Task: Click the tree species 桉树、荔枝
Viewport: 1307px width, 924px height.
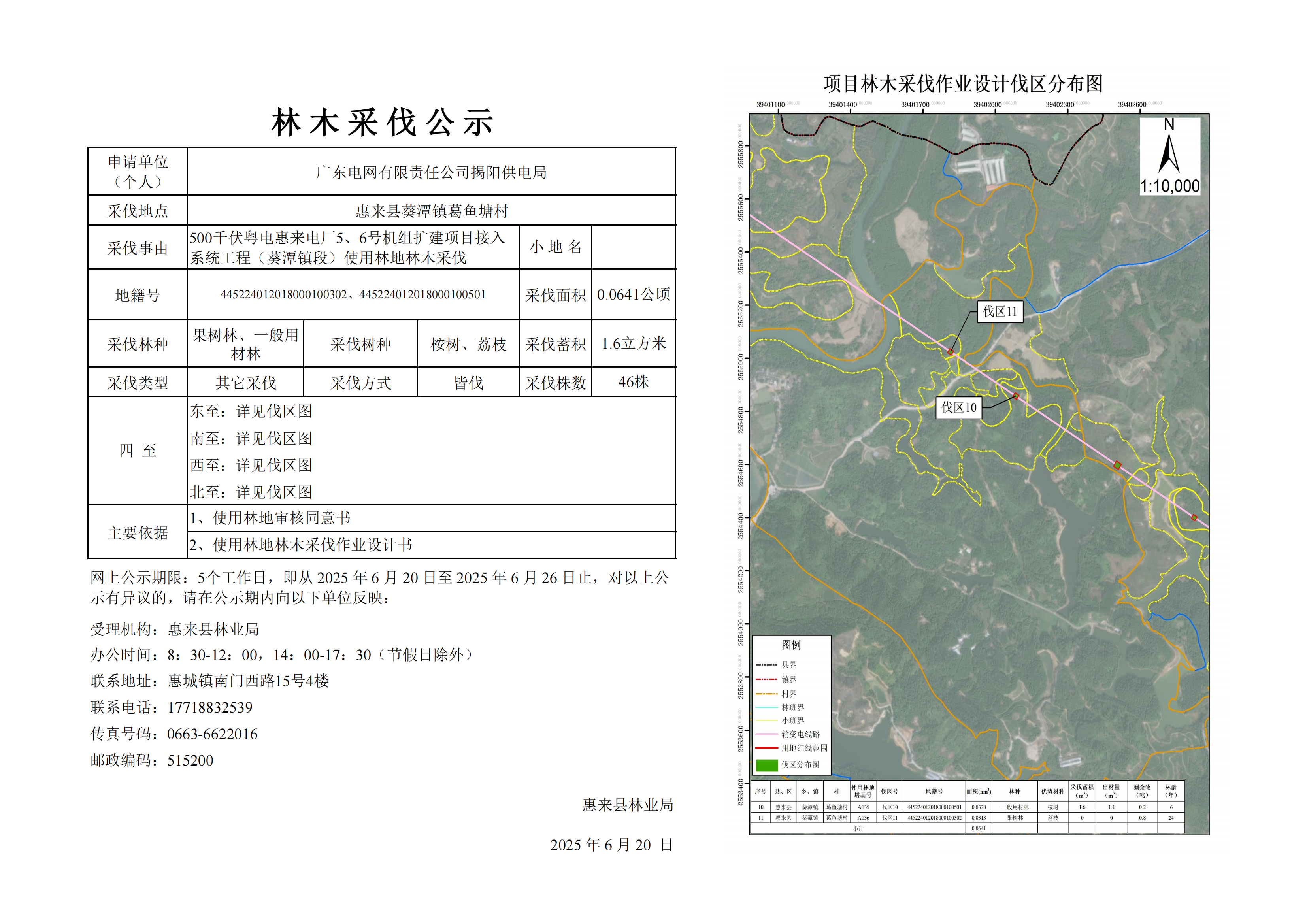Action: pos(468,345)
